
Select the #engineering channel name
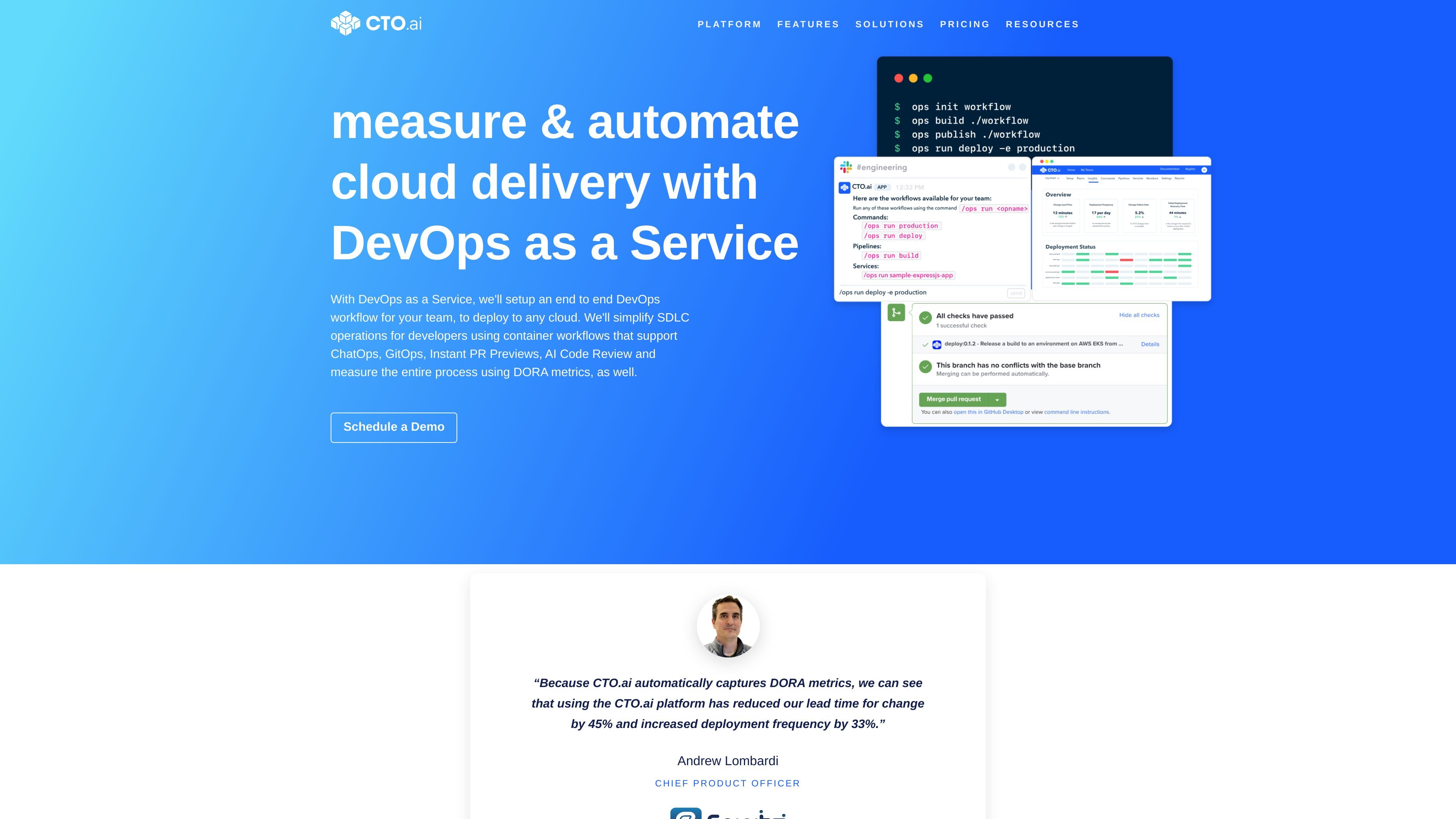[882, 167]
